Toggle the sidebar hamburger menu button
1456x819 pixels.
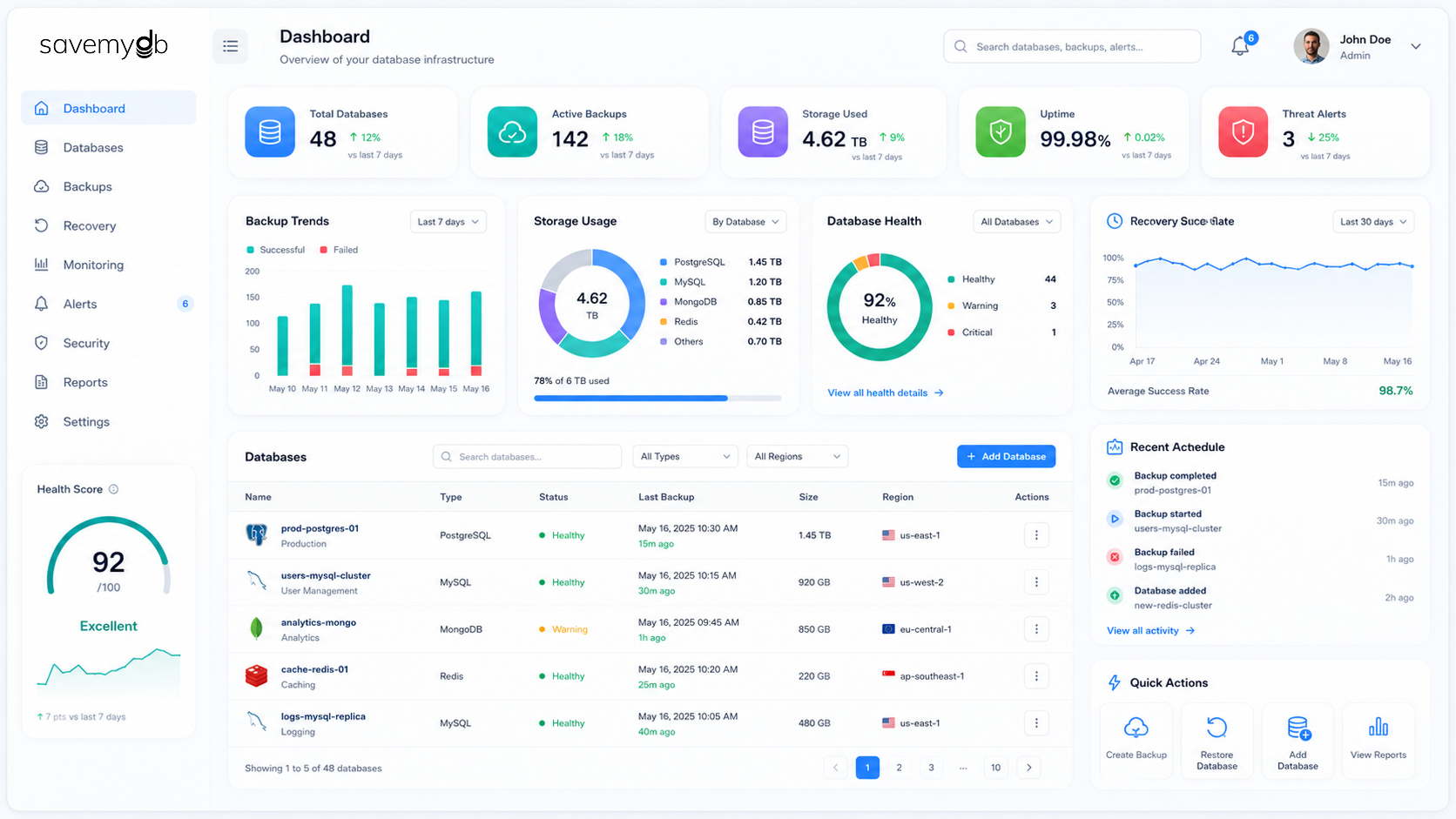pos(230,46)
